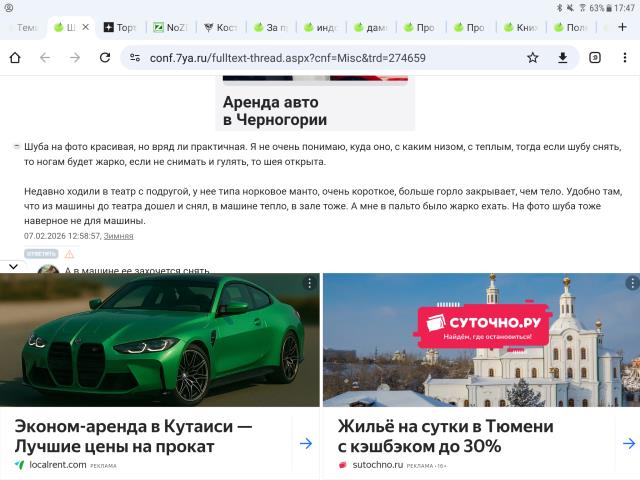640x480 pixels.
Task: Open the tab switcher counter
Action: point(595,58)
